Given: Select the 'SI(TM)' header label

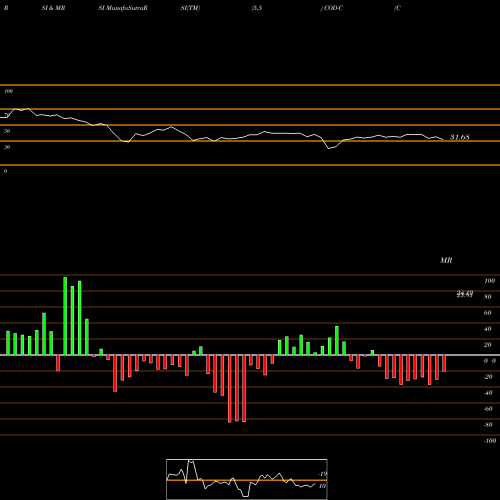Looking at the screenshot, I should pos(190,8).
